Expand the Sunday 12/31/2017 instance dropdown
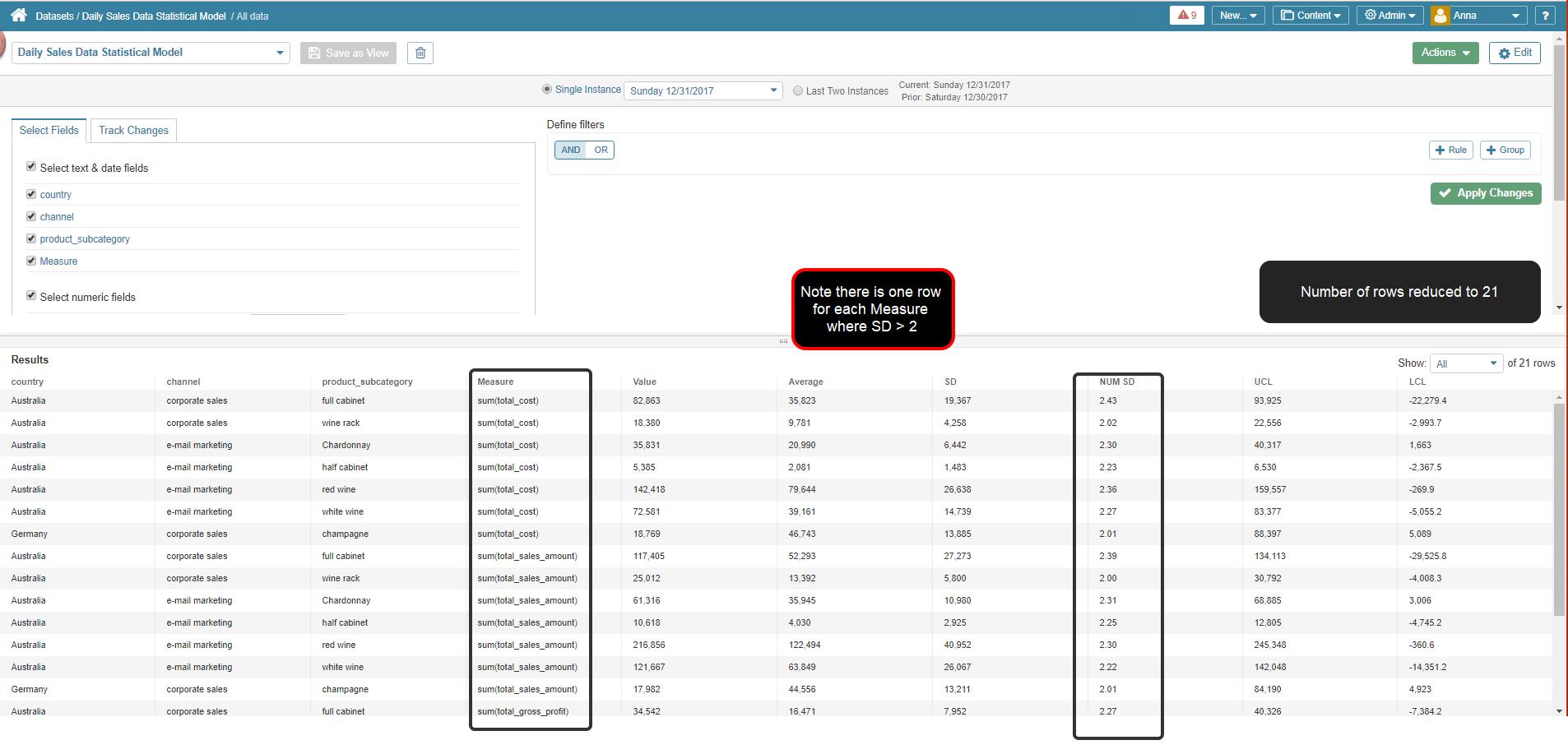This screenshot has height=754, width=1568. point(703,90)
